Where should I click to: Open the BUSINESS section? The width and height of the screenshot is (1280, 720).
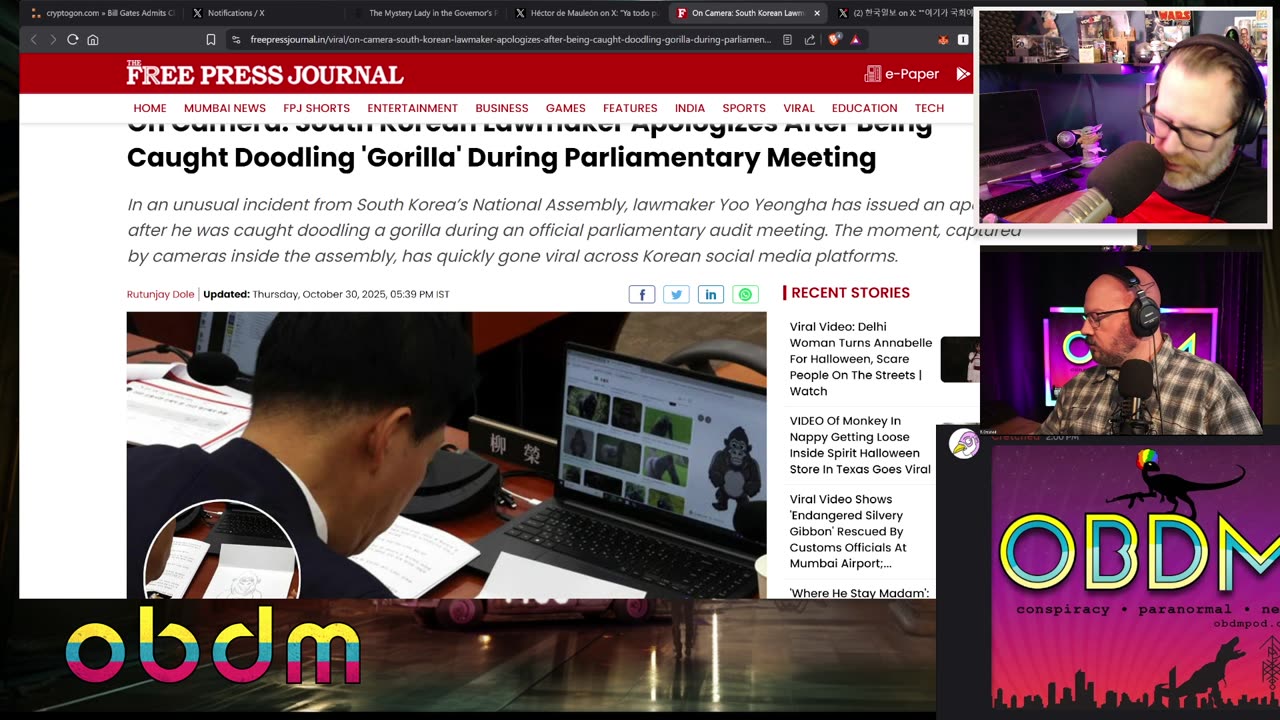[502, 108]
